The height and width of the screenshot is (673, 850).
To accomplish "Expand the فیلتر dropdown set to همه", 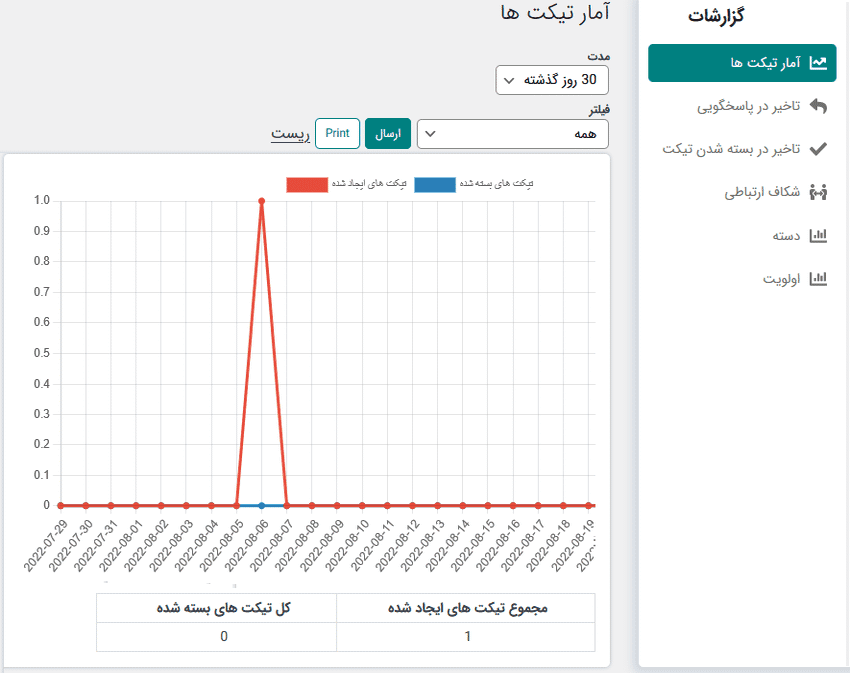I will [x=513, y=134].
